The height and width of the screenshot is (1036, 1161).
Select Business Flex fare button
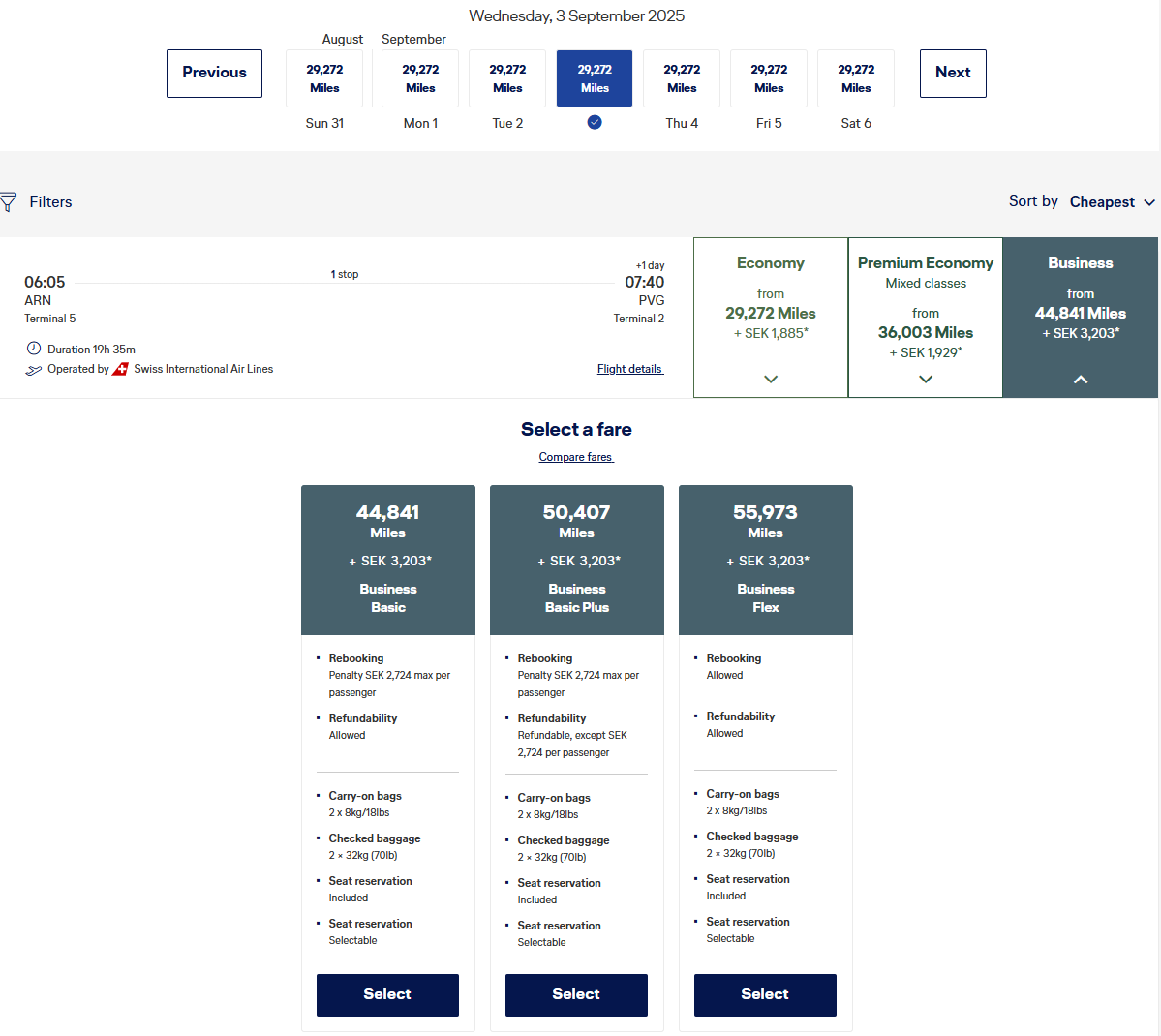coord(766,994)
